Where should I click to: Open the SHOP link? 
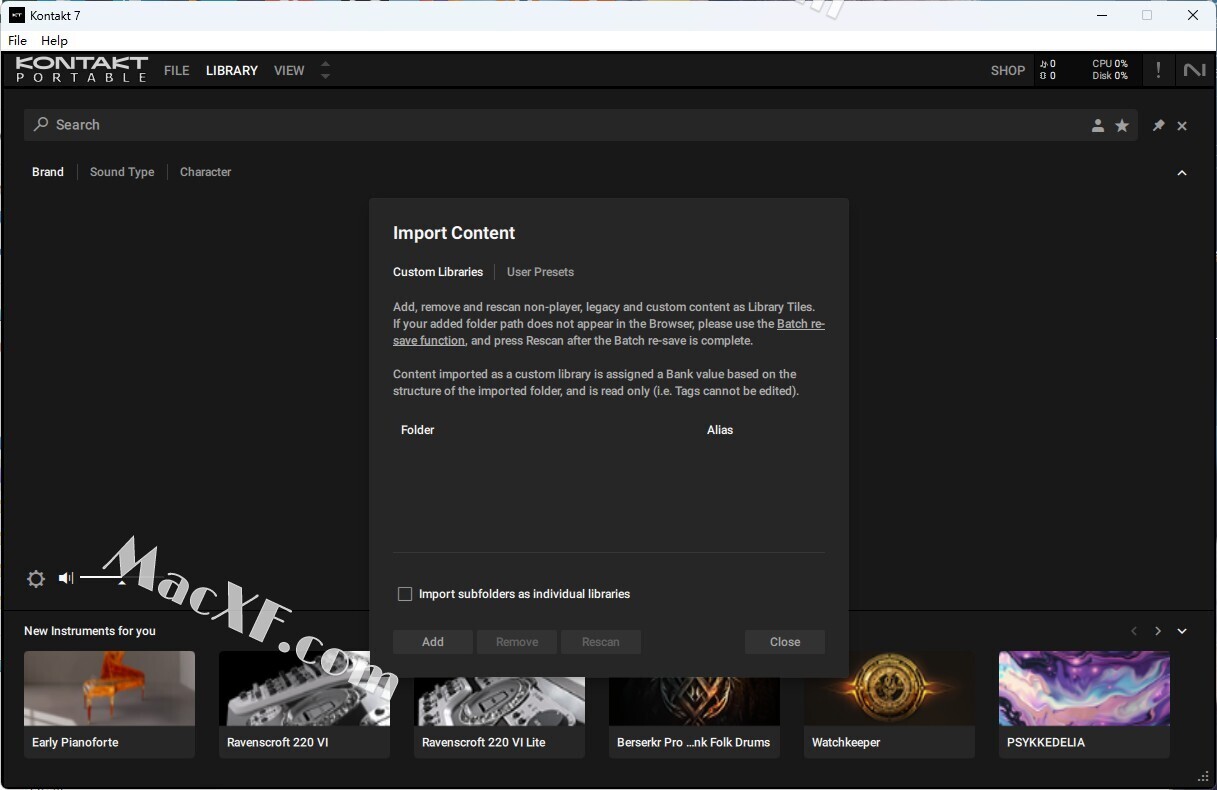click(1008, 71)
